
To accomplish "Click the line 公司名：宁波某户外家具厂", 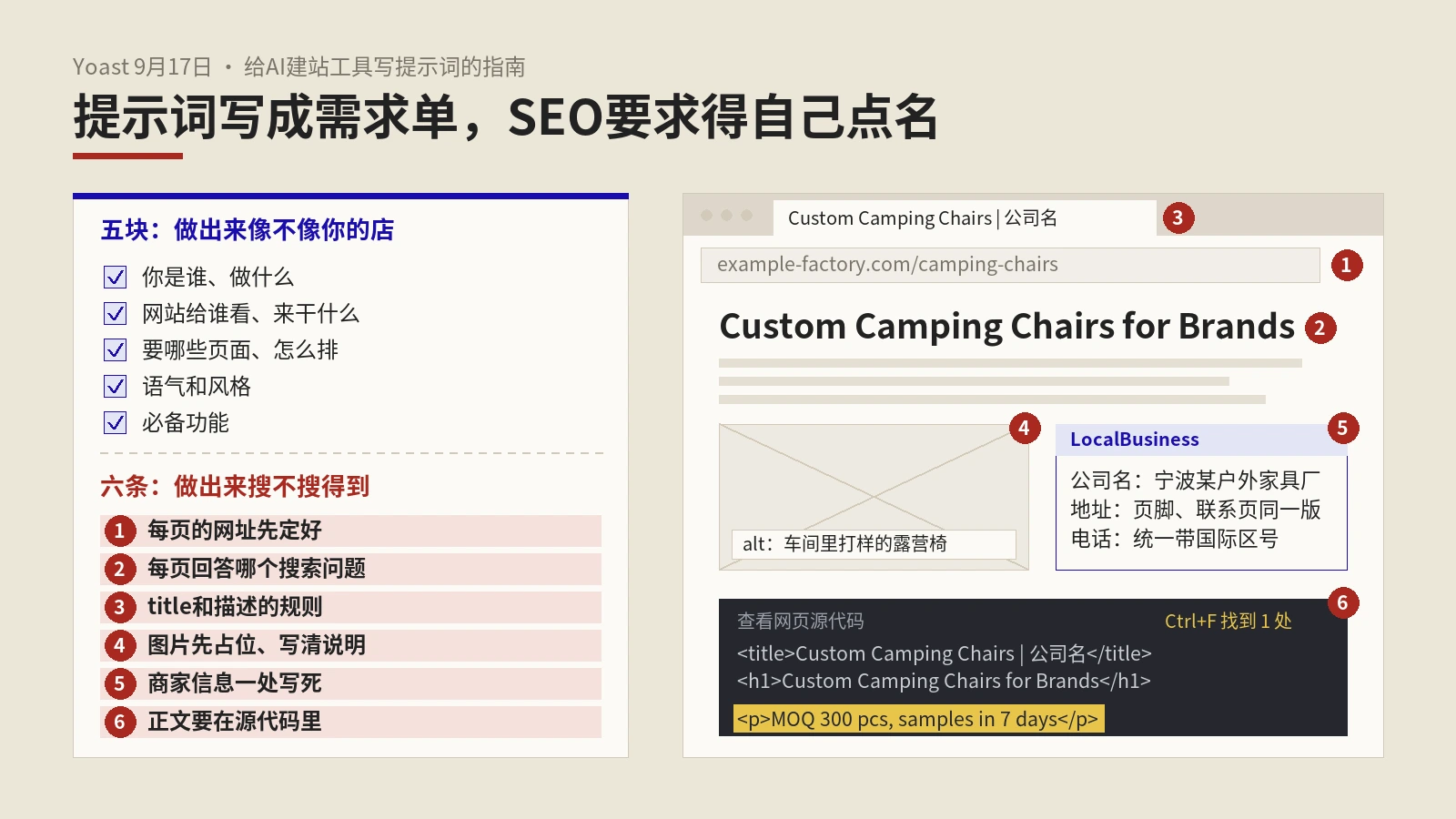I will coord(1195,480).
